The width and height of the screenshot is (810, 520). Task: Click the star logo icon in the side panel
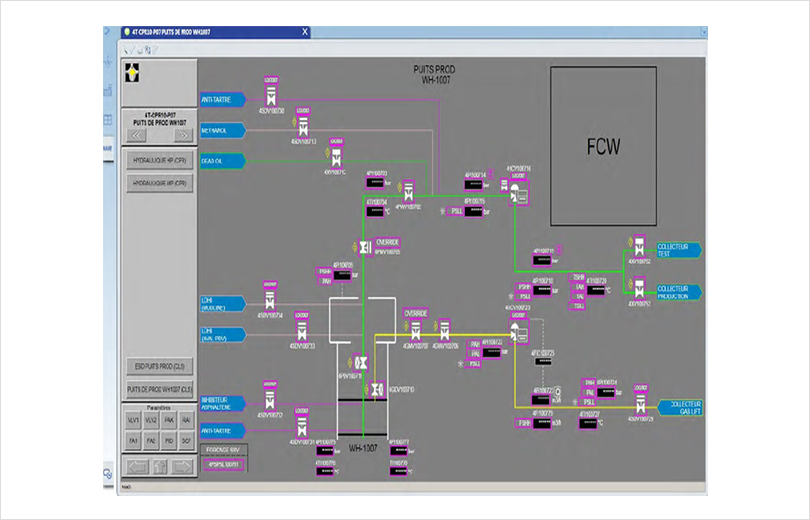132,73
